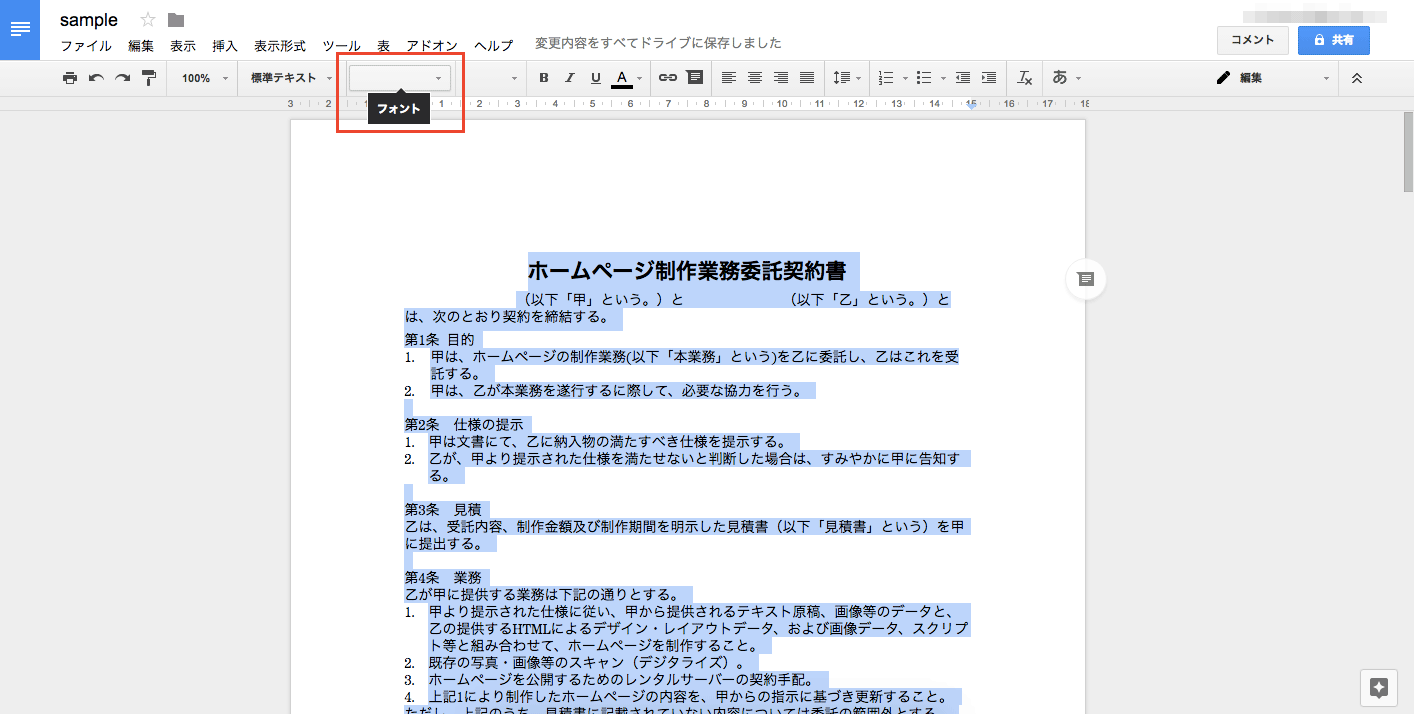Open the 編集 mode dropdown
This screenshot has width=1414, height=714.
1272,78
